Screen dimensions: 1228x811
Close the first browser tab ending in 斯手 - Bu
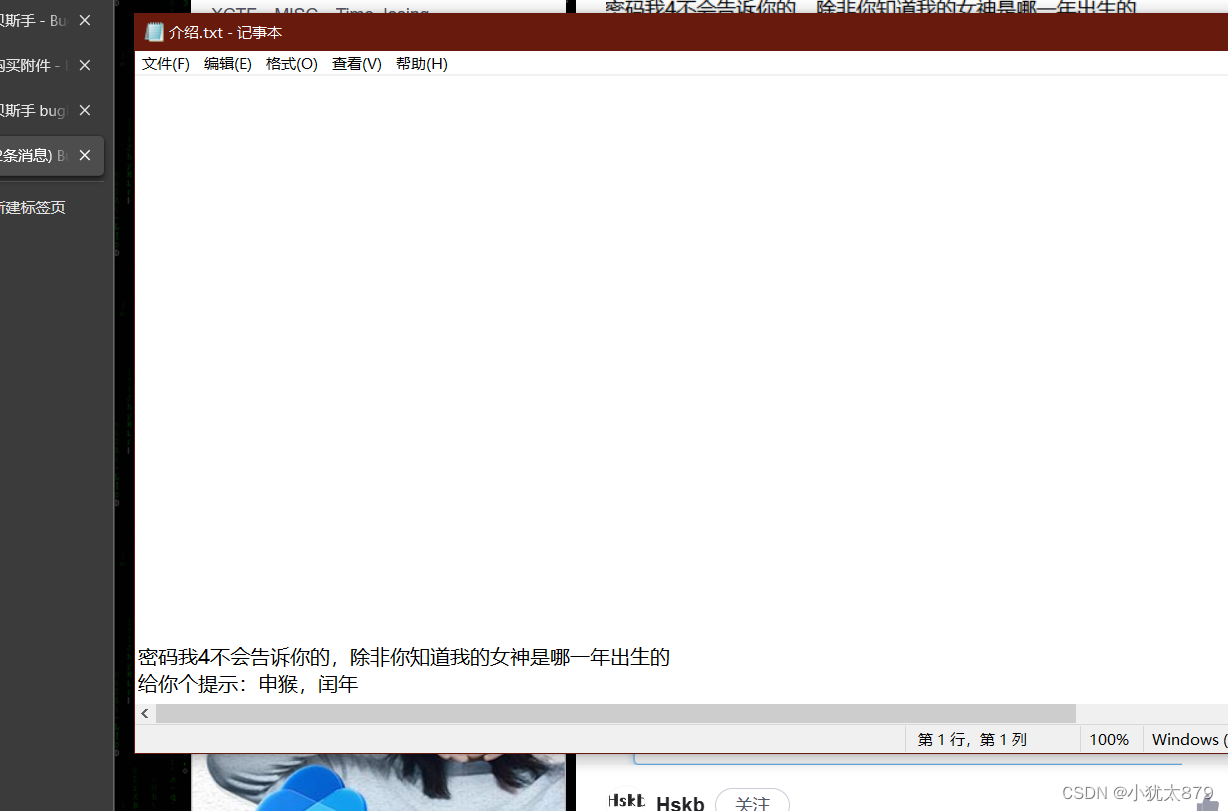point(85,20)
